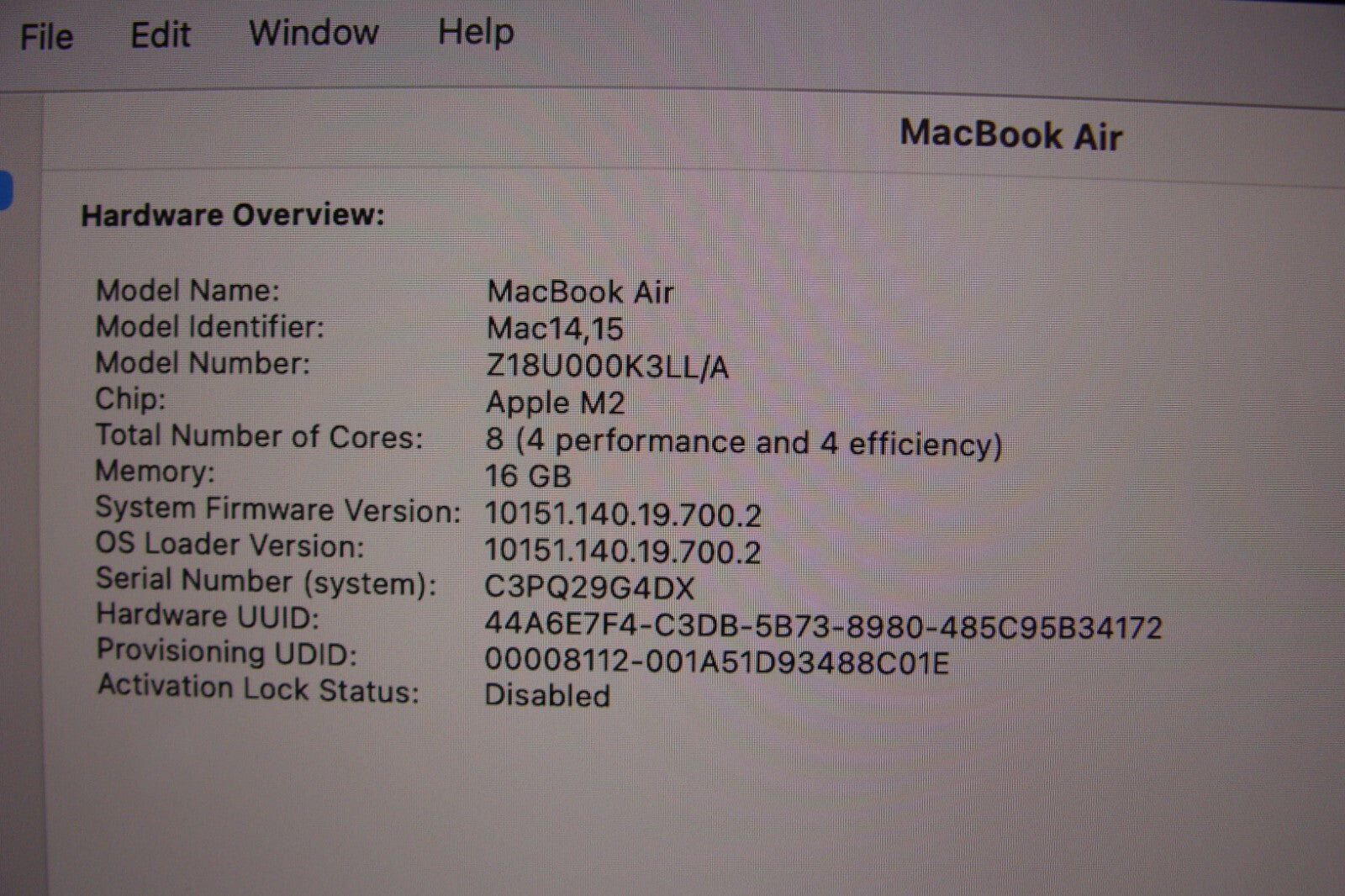Click the Activation Lock Status value Disabled
The image size is (1345, 896).
point(547,696)
